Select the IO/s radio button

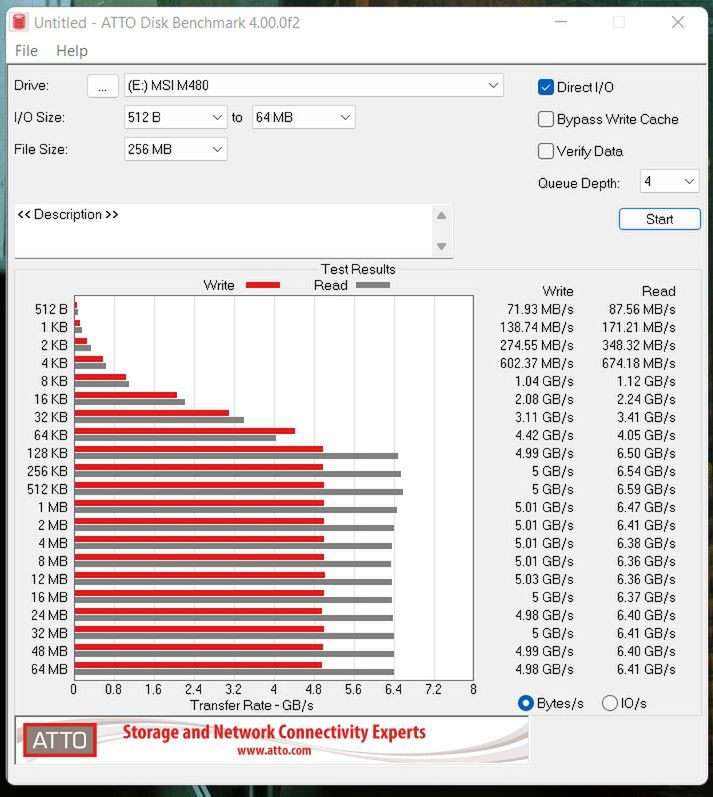tap(609, 703)
